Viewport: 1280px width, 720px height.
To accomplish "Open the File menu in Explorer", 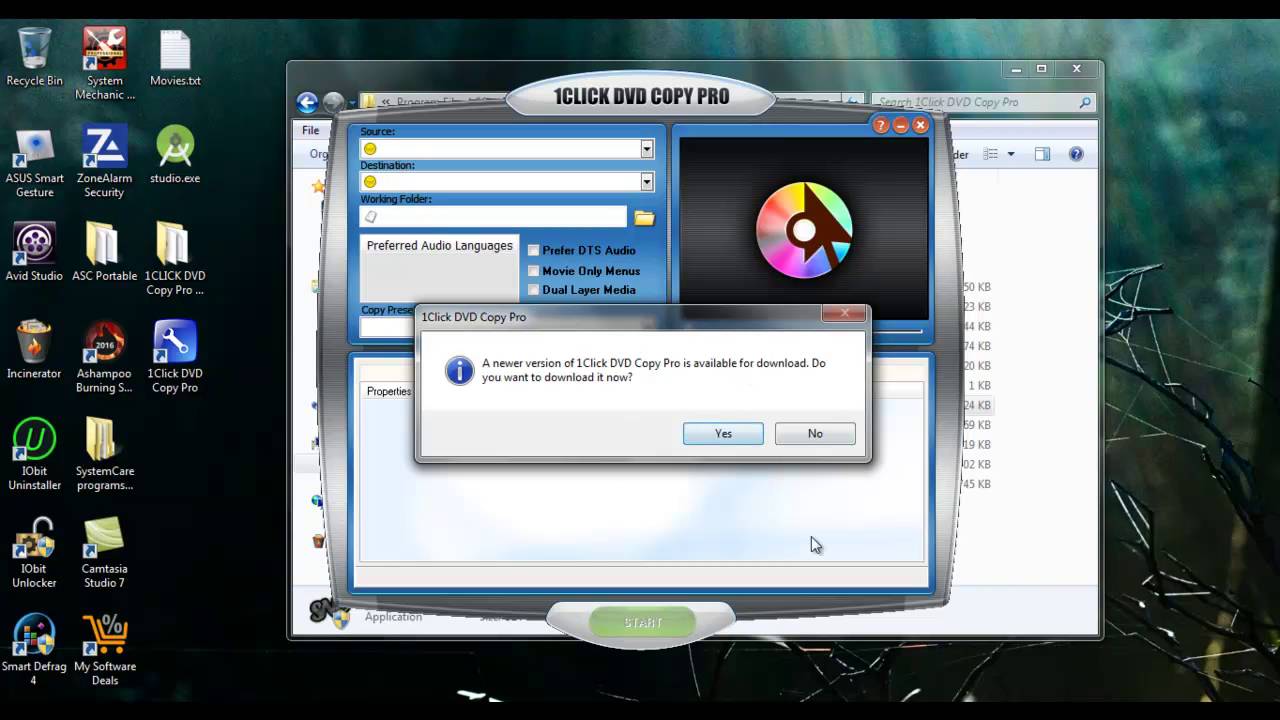I will pos(311,130).
